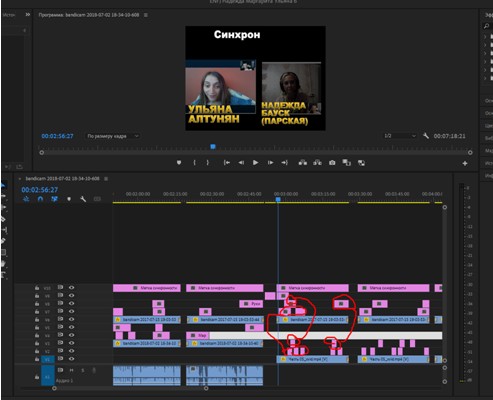Add a marker in the Program monitor

[x=179, y=163]
